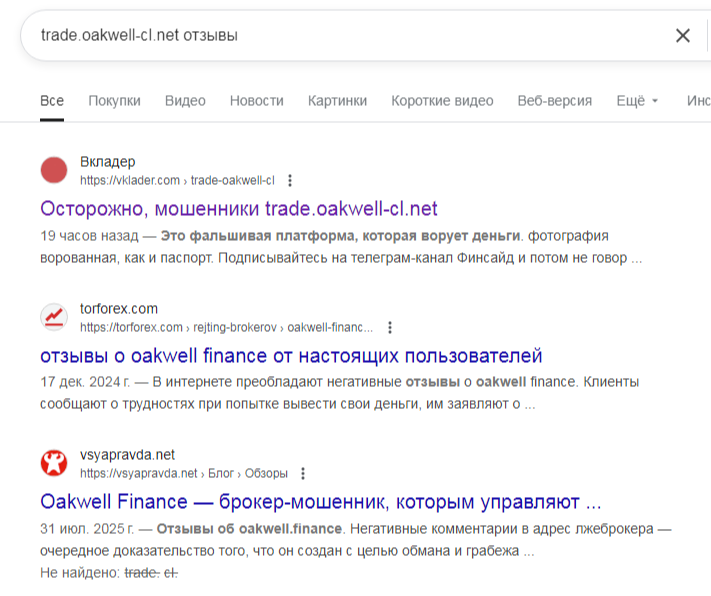
Task: Click the torforex.com chart favicon
Action: tap(54, 317)
